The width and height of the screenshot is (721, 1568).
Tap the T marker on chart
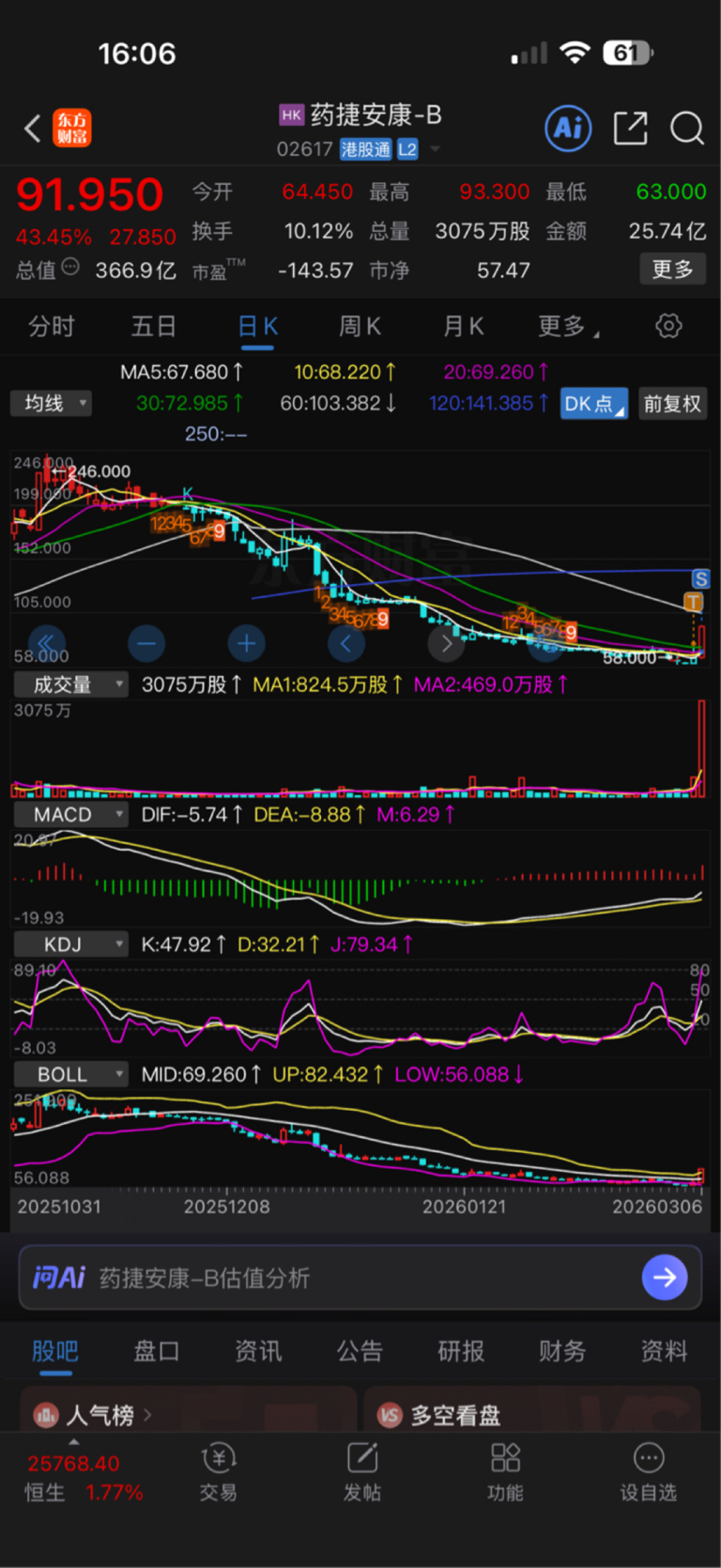tap(694, 602)
